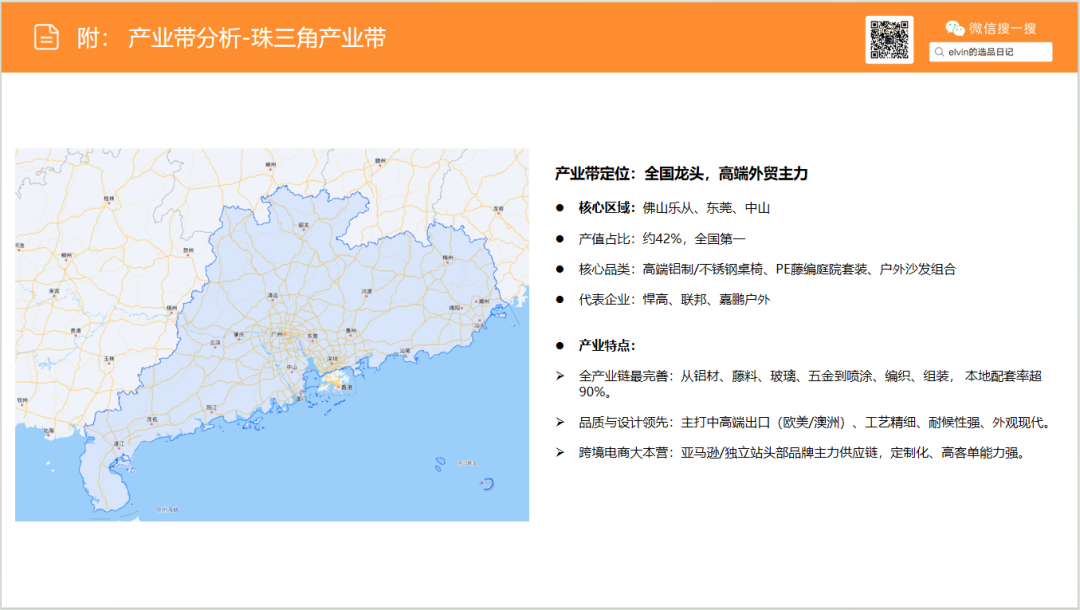1080x610 pixels.
Task: Click the "elvin的选品日记" search field
Action: click(990, 52)
